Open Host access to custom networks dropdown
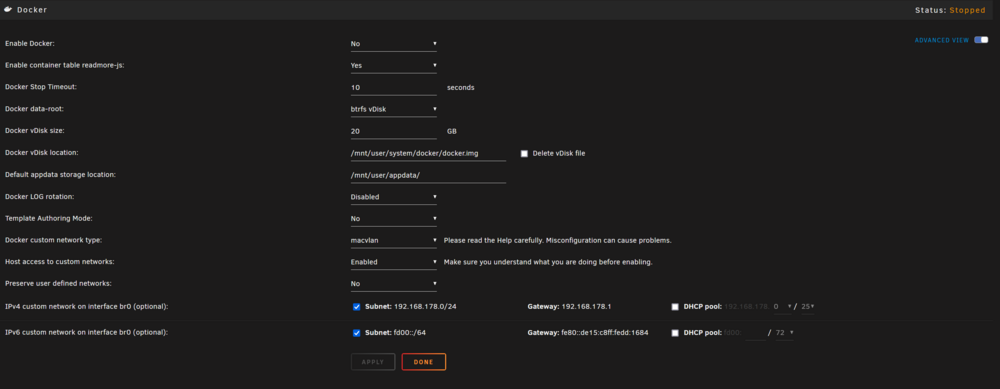The width and height of the screenshot is (1000, 389). (393, 262)
